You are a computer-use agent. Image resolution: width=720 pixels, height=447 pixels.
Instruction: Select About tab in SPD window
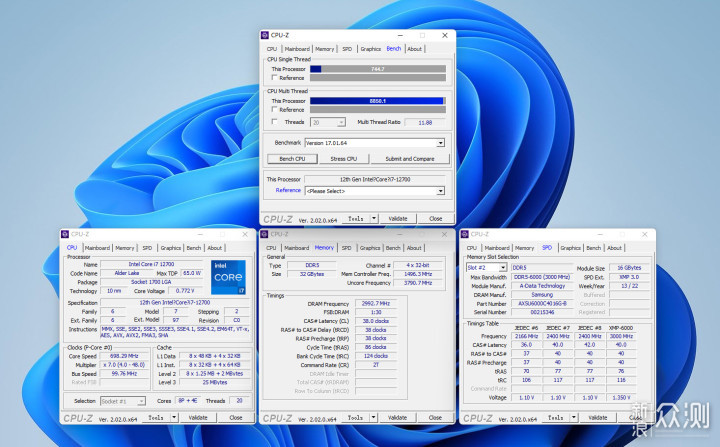click(614, 248)
